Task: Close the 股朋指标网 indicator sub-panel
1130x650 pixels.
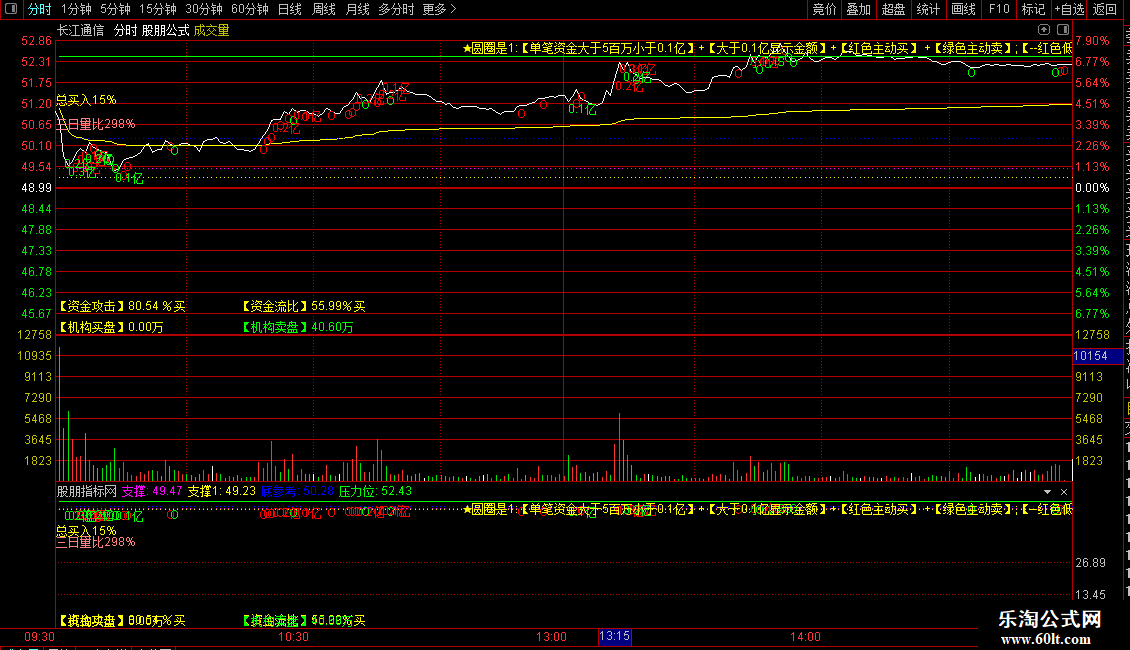Action: click(x=1064, y=491)
